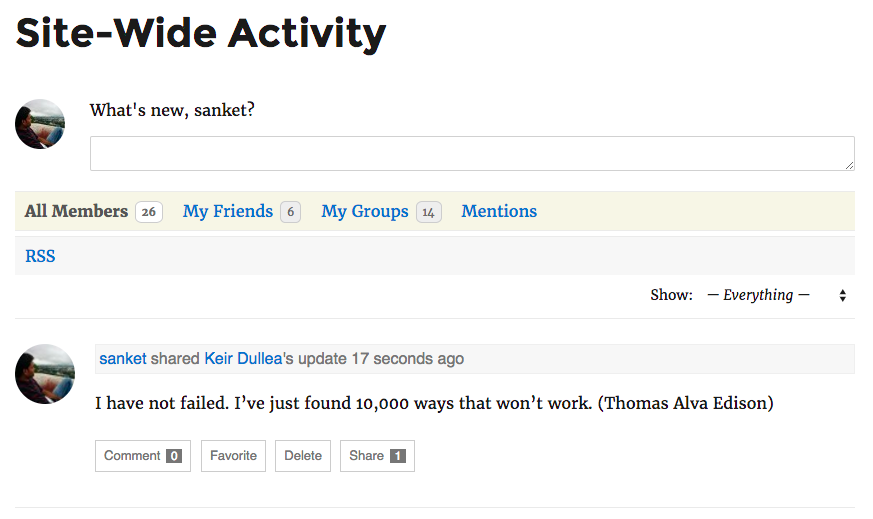This screenshot has width=873, height=519.
Task: Click the My Groups count badge 14
Action: tap(429, 212)
